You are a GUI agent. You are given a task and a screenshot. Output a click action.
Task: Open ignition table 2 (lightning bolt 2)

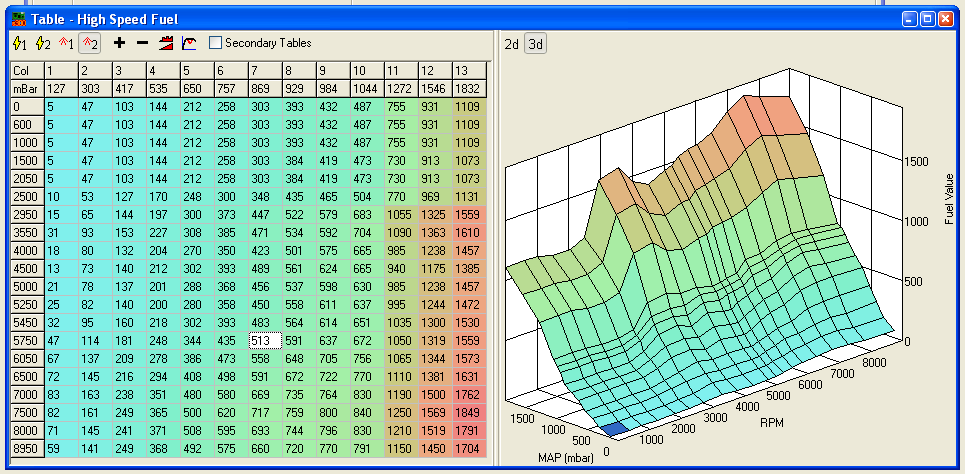[x=43, y=43]
